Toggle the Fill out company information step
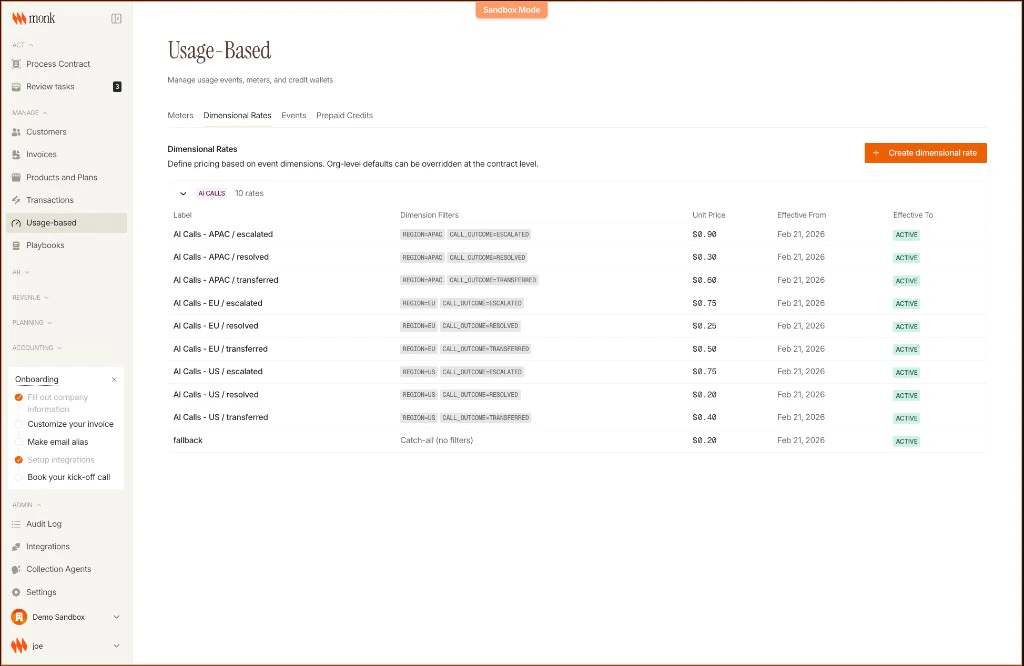 [x=19, y=397]
